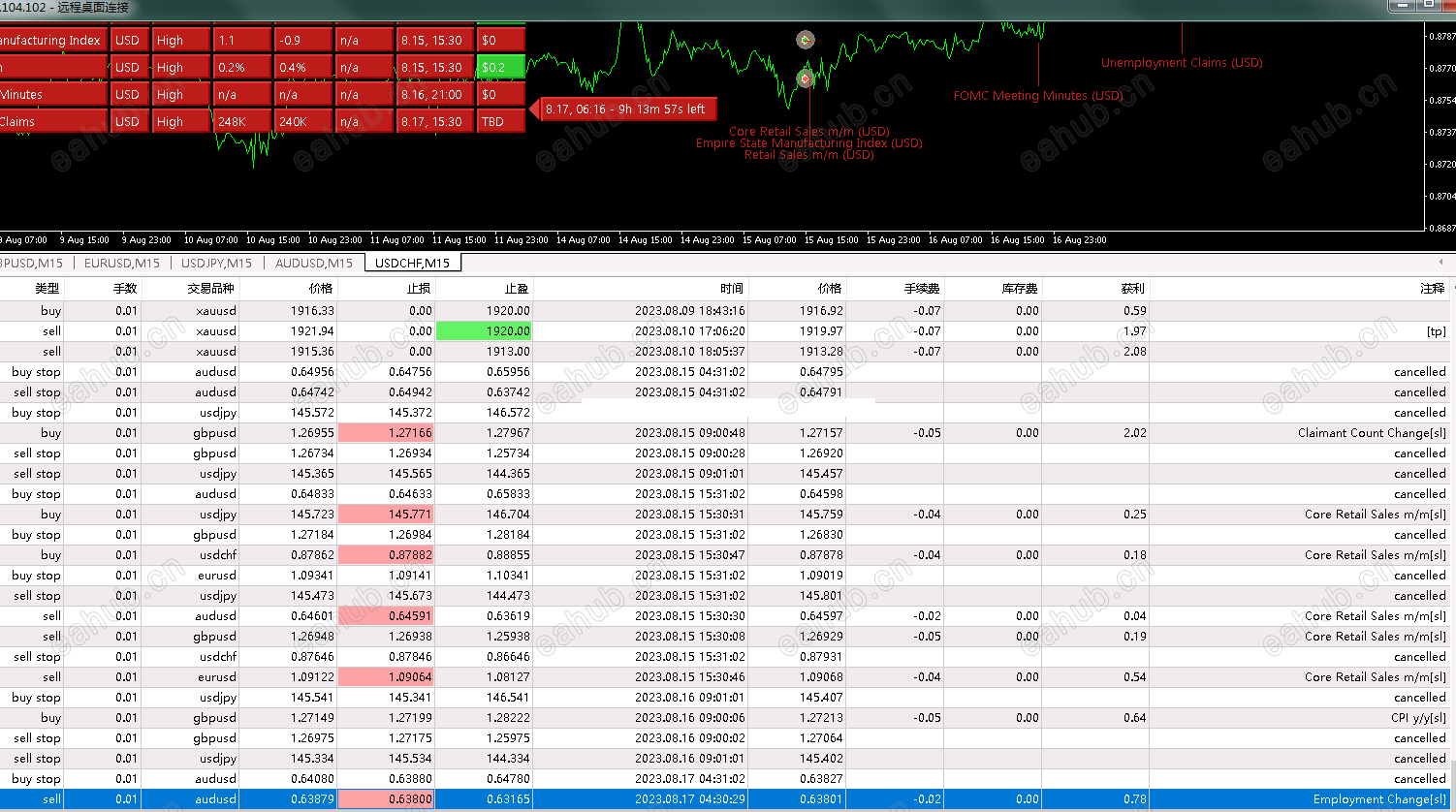Click the 0.54 profit cell in eurusd row
This screenshot has width=1456, height=812.
(x=1135, y=676)
